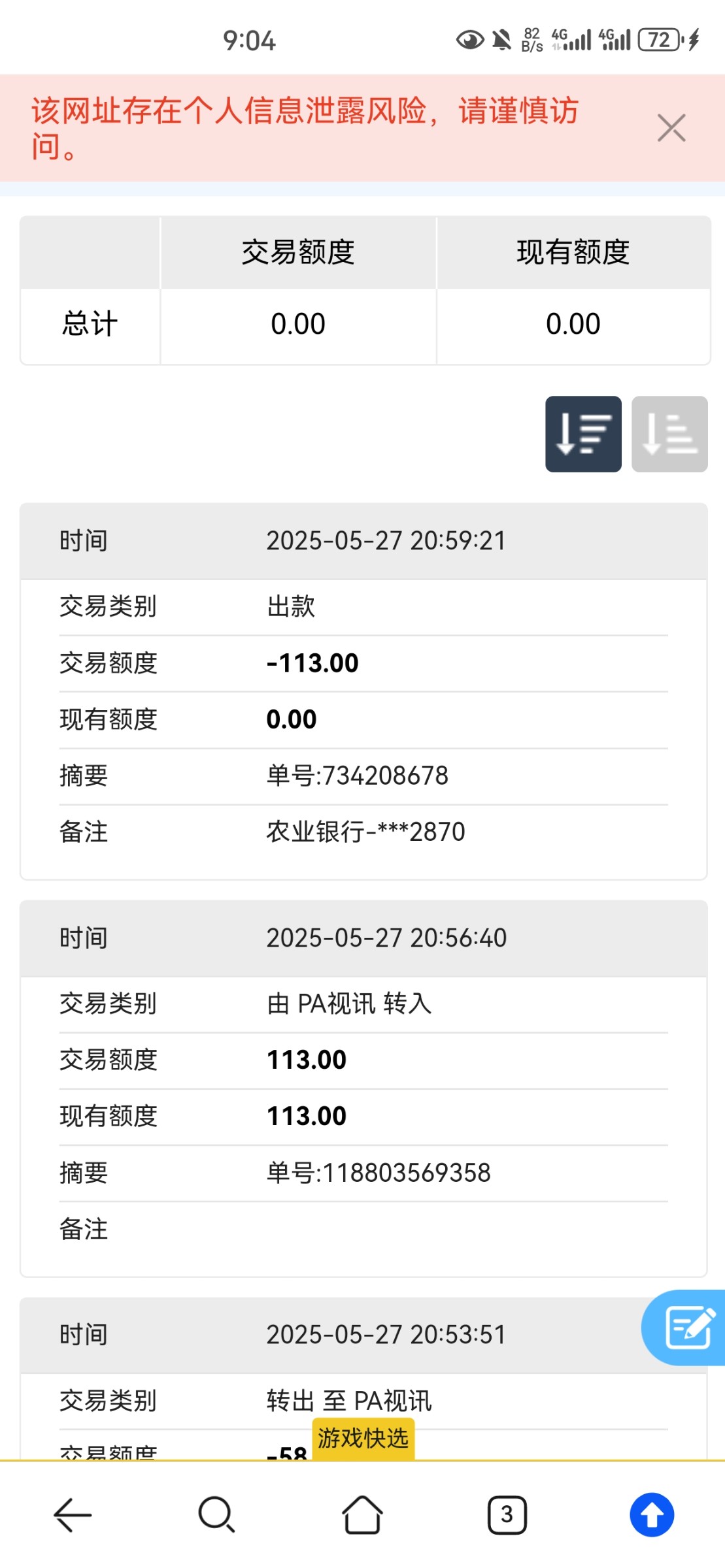Tap the 游戏快选 yellow tag
Screen dimensions: 725x1568
(363, 1438)
